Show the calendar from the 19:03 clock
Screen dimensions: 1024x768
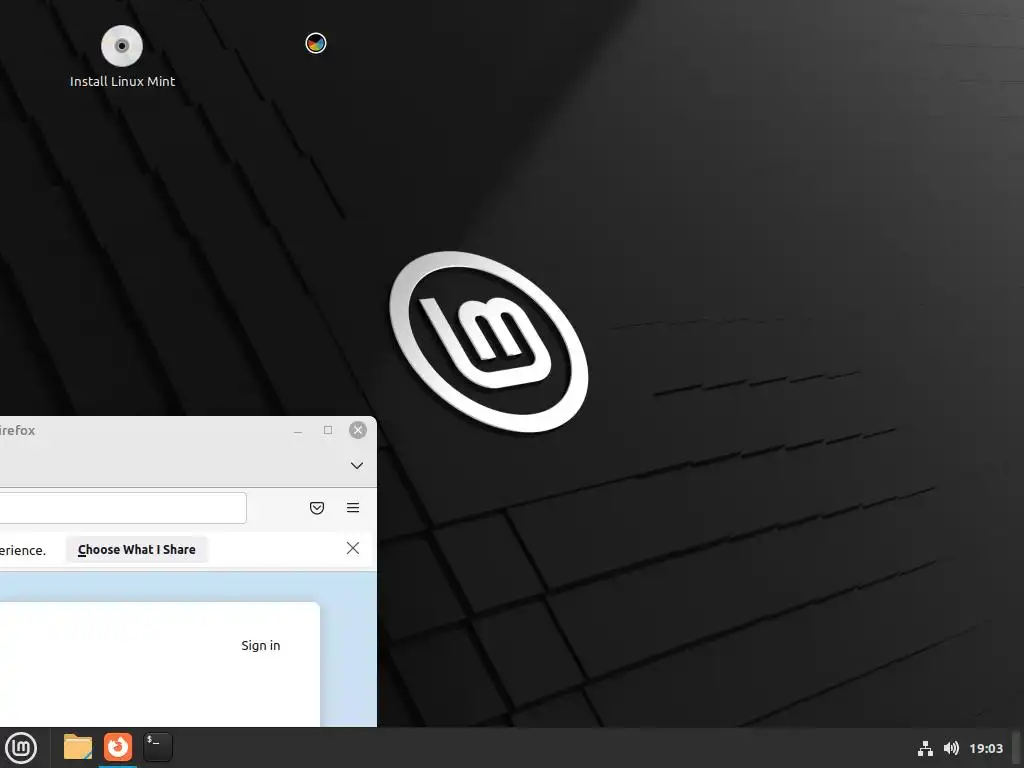(x=985, y=748)
